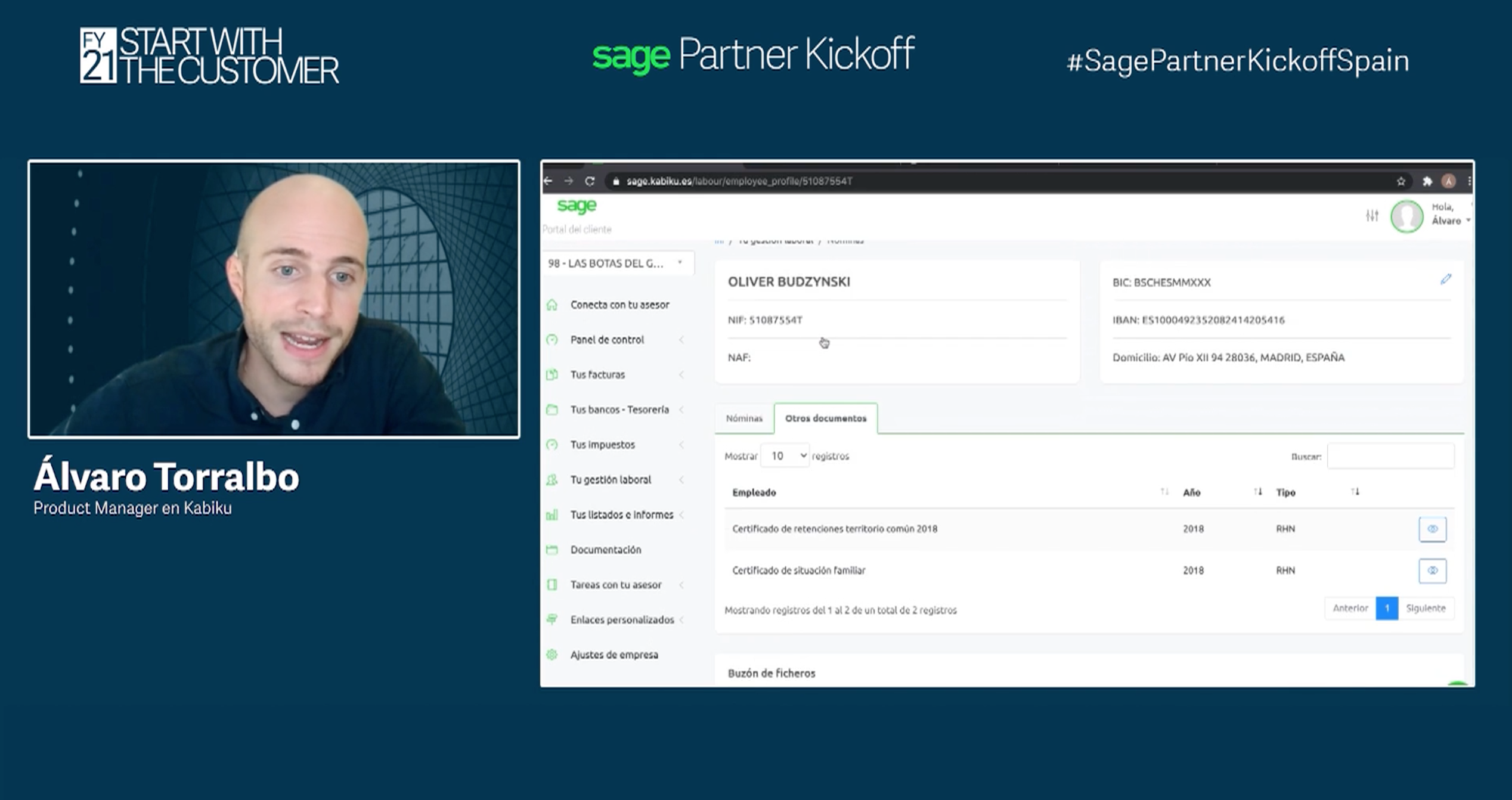The width and height of the screenshot is (1512, 800).
Task: Sort by the Tipo column header
Action: coord(1285,492)
